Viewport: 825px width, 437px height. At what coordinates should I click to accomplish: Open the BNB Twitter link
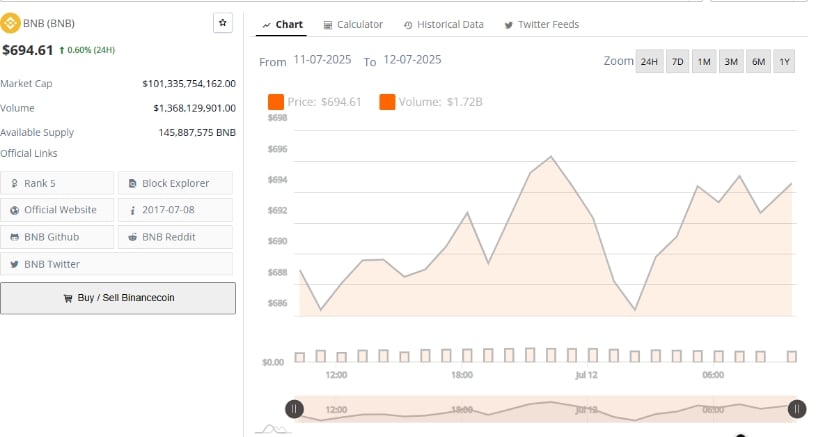116,264
